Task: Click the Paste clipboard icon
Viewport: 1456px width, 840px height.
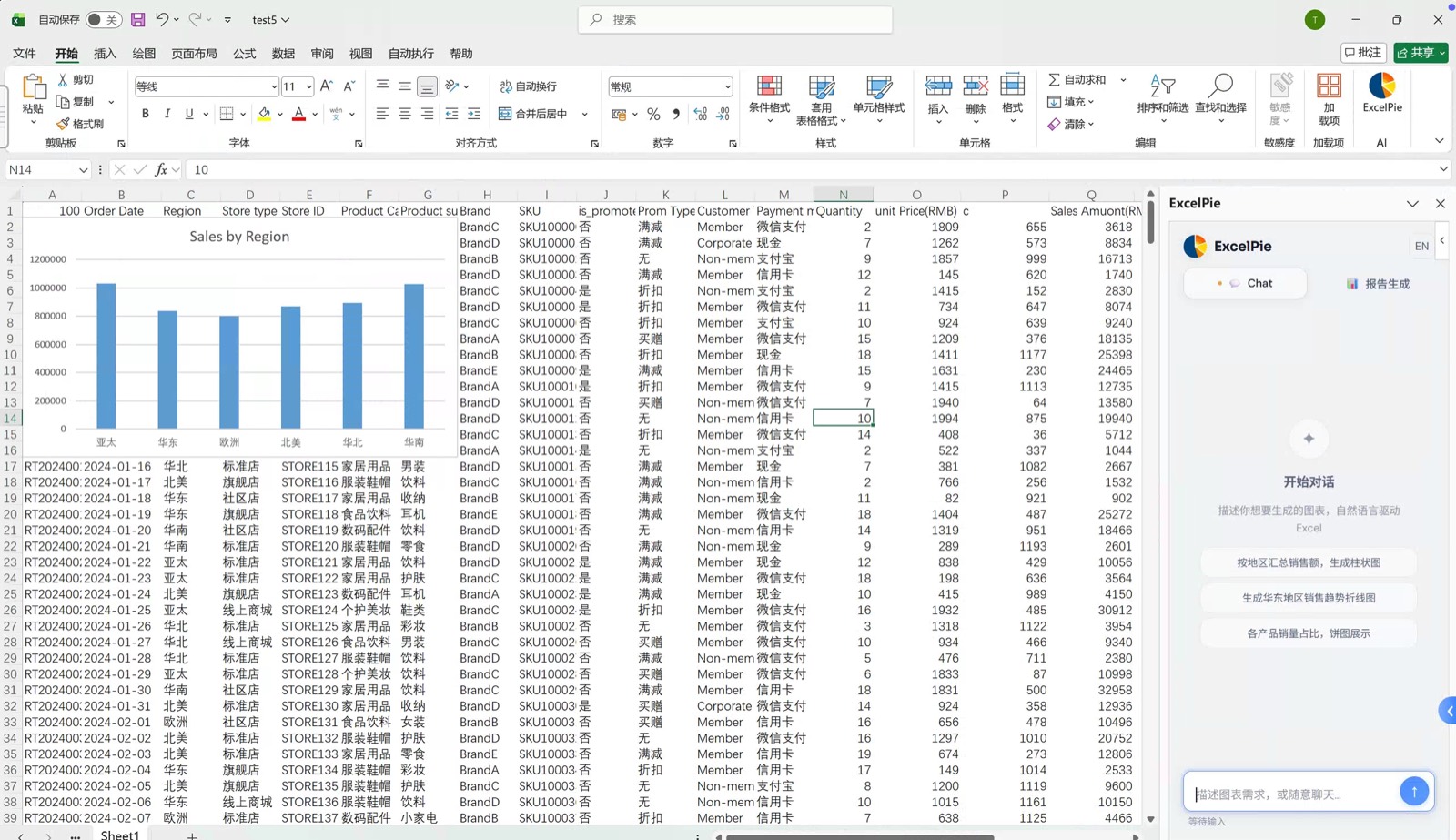Action: pyautogui.click(x=34, y=87)
